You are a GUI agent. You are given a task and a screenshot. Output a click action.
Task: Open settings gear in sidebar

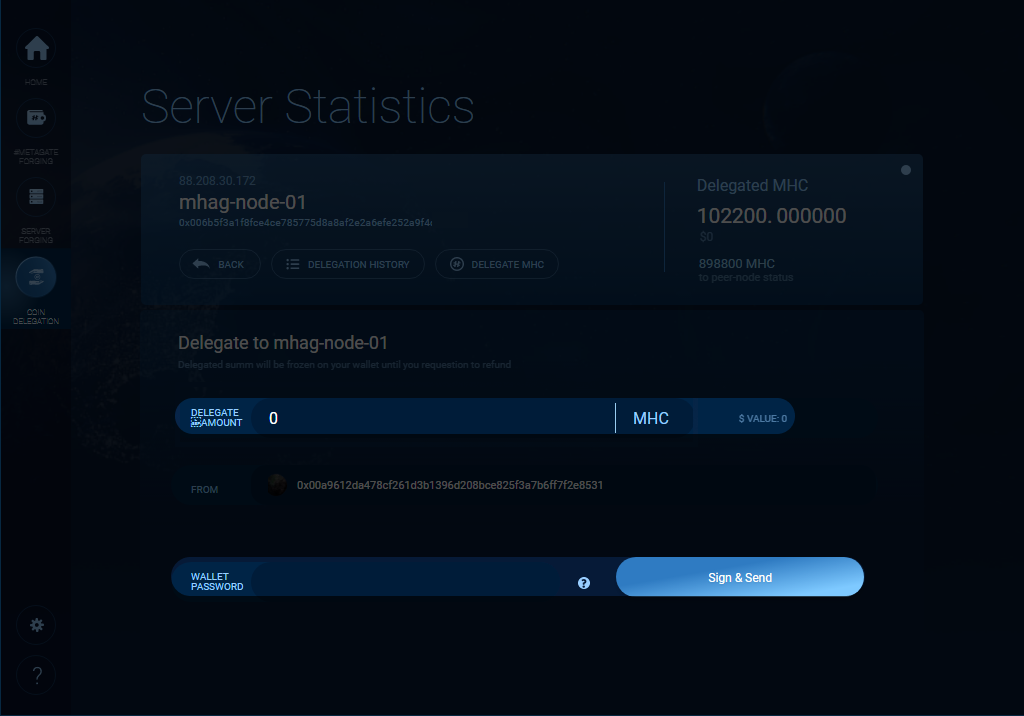(37, 625)
